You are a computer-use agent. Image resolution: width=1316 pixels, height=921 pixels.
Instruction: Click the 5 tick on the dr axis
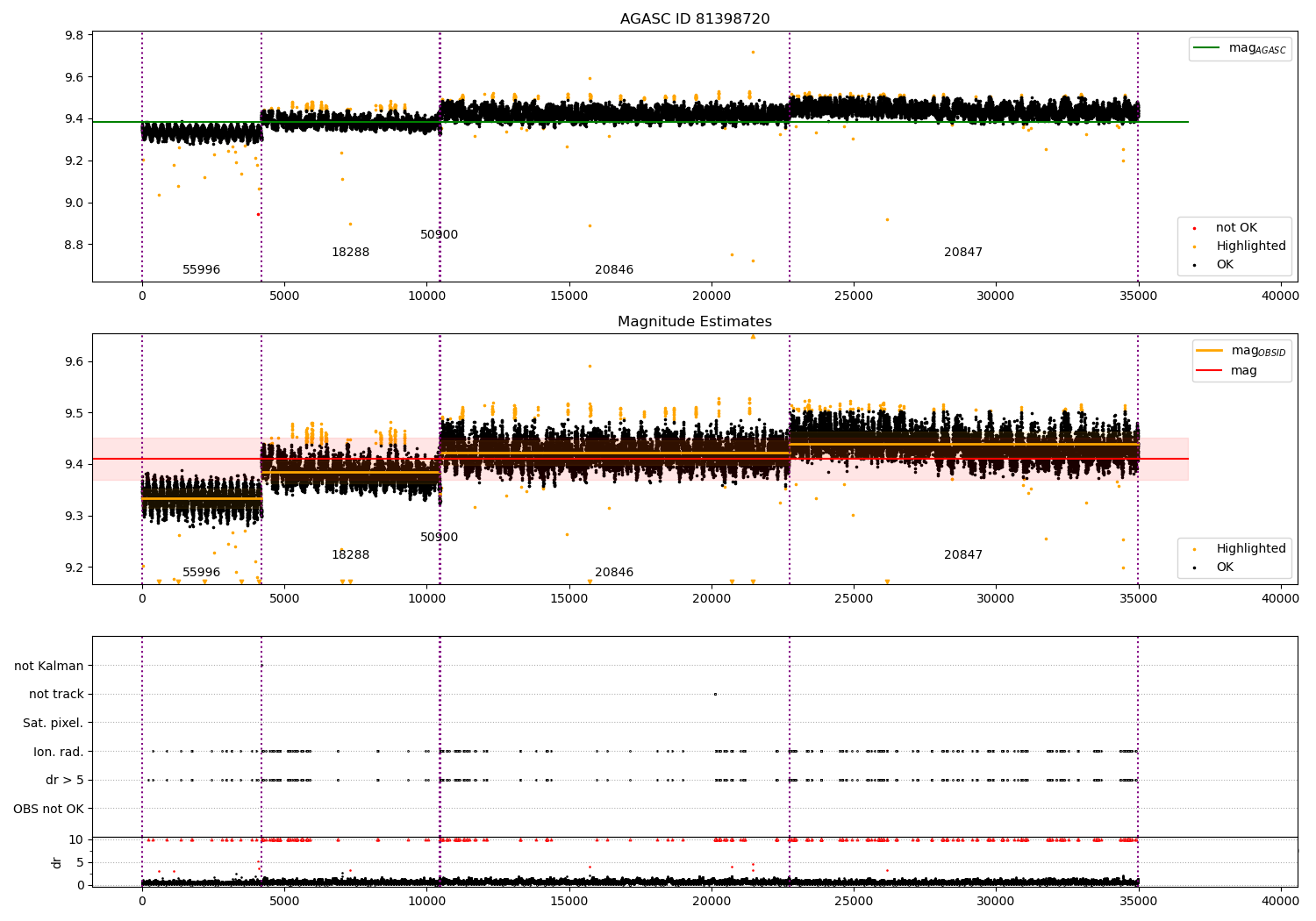[x=80, y=862]
